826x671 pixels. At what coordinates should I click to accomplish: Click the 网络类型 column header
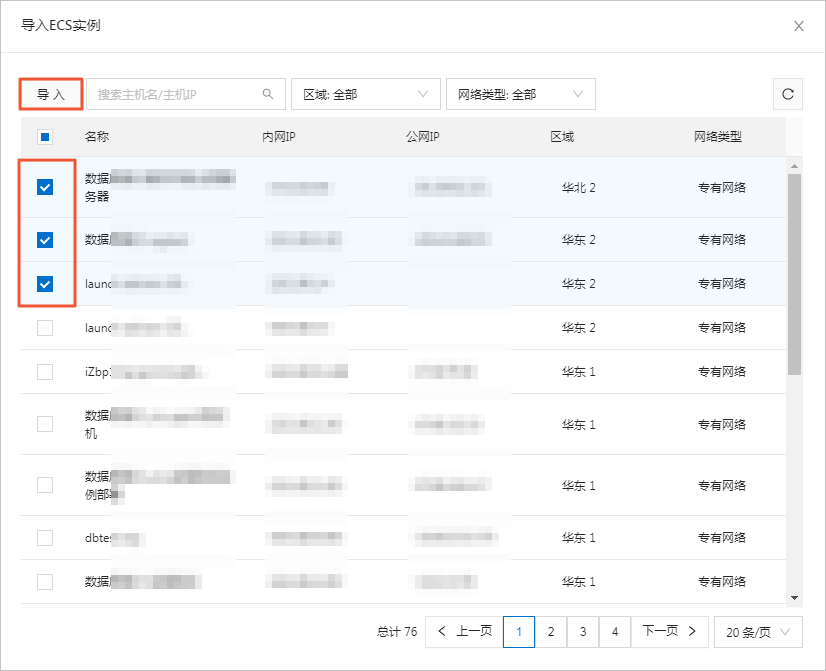(717, 137)
